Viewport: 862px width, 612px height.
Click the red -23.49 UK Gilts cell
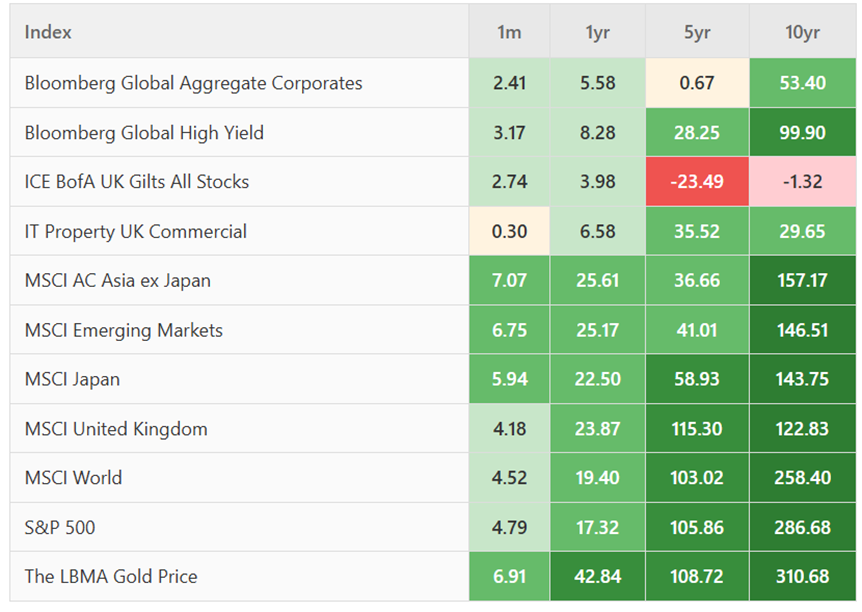[x=696, y=182]
